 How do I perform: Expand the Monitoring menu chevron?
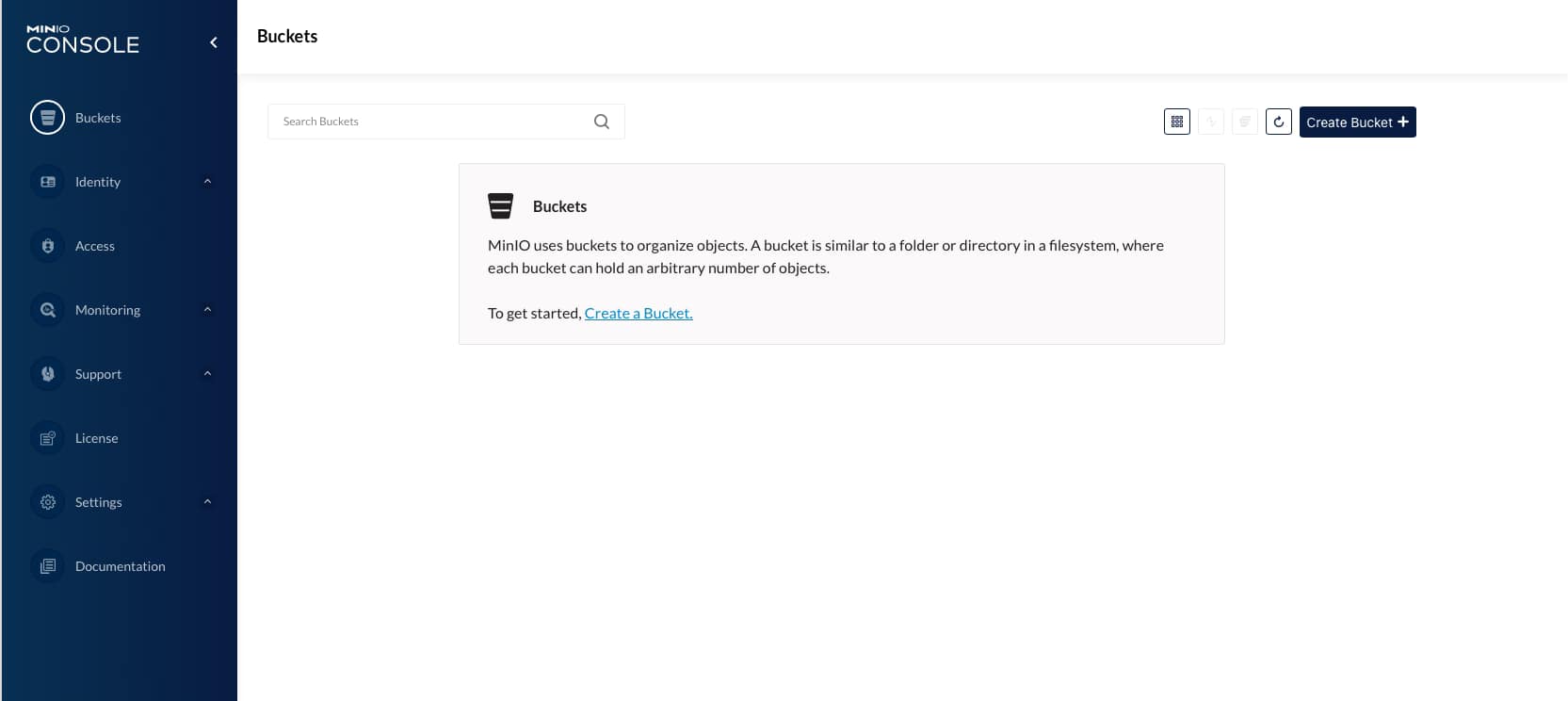coord(207,310)
